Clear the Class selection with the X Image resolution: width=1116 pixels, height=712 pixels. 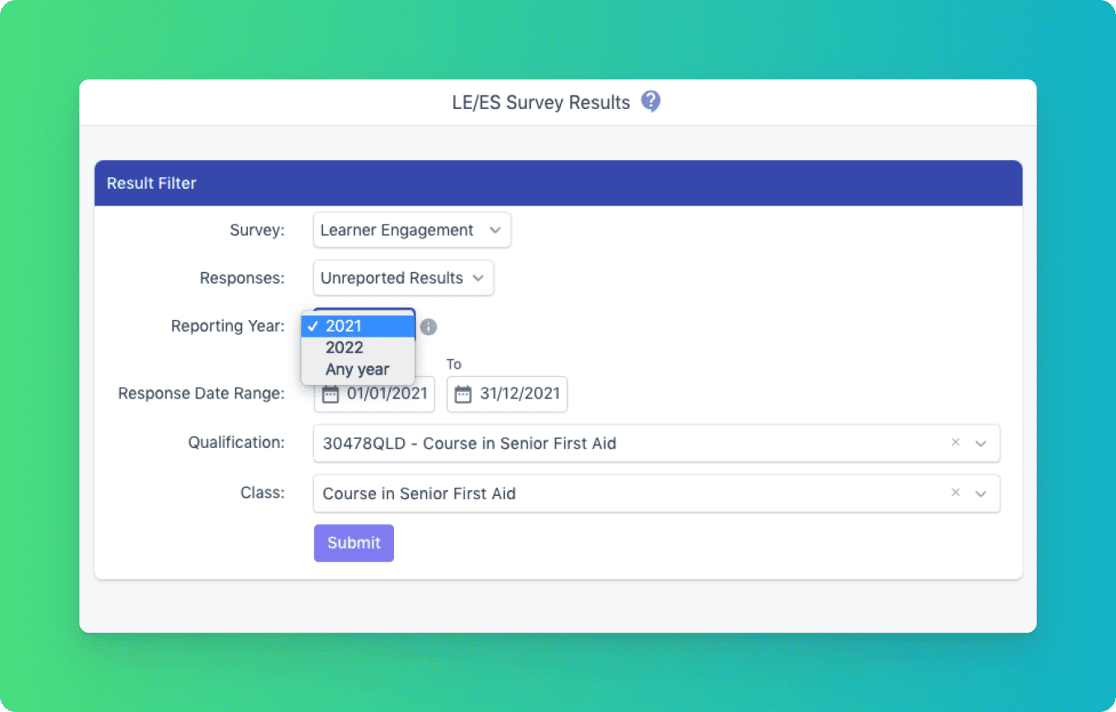pyautogui.click(x=955, y=493)
